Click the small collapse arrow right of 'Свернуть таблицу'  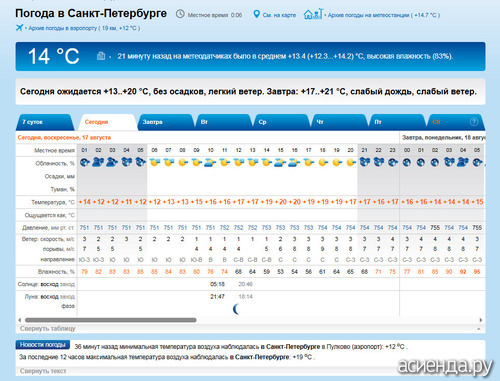[479, 329]
